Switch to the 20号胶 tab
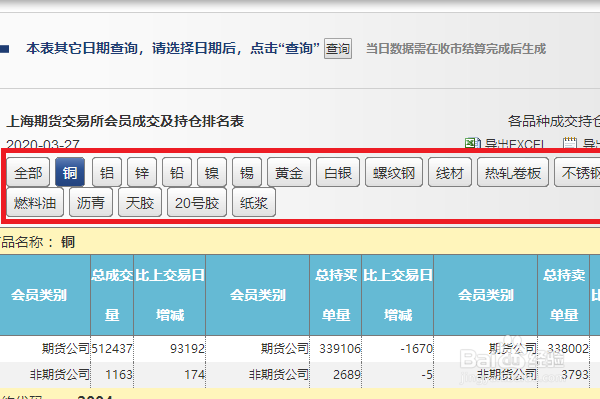The width and height of the screenshot is (600, 399). point(197,202)
